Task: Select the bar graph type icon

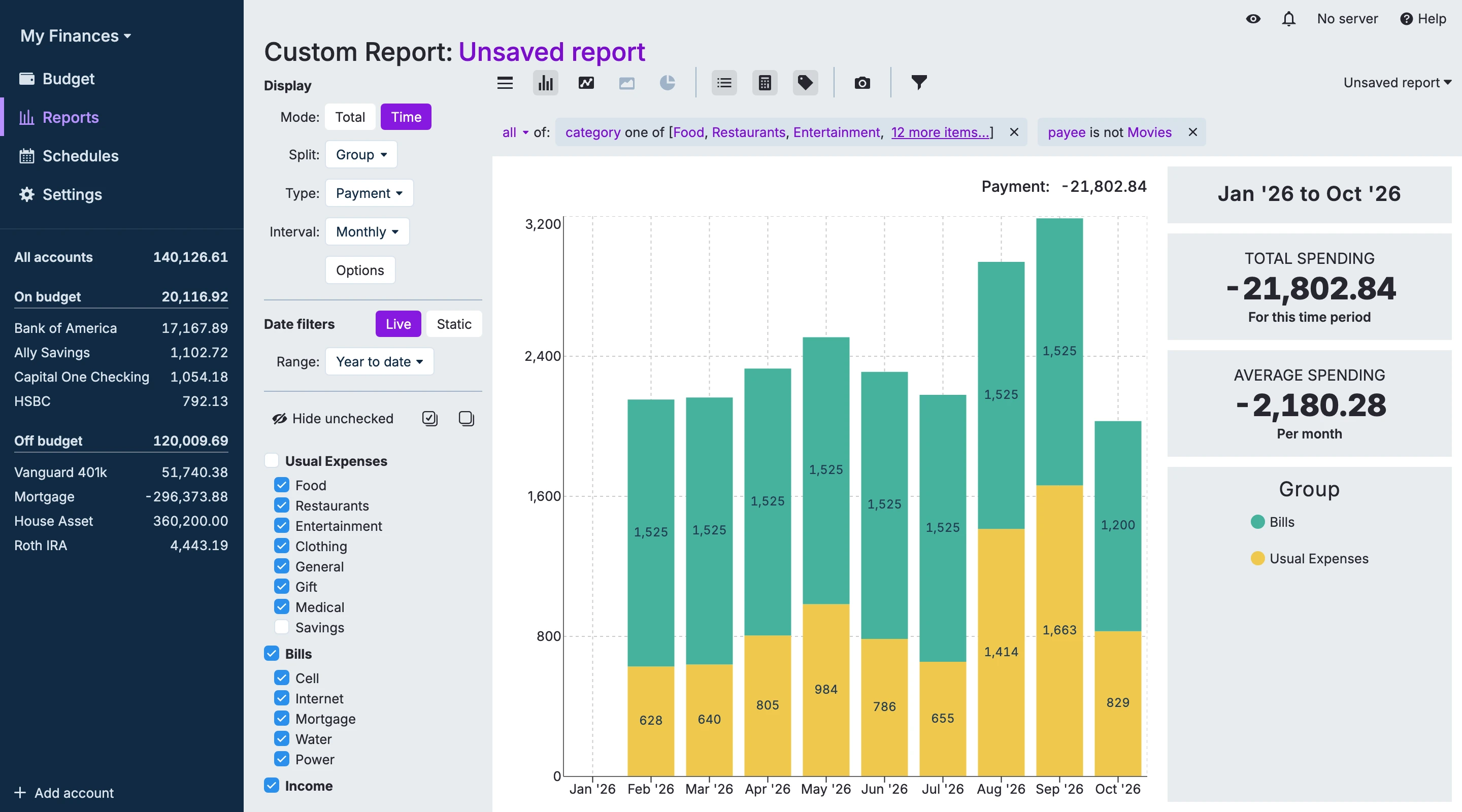Action: tap(545, 83)
